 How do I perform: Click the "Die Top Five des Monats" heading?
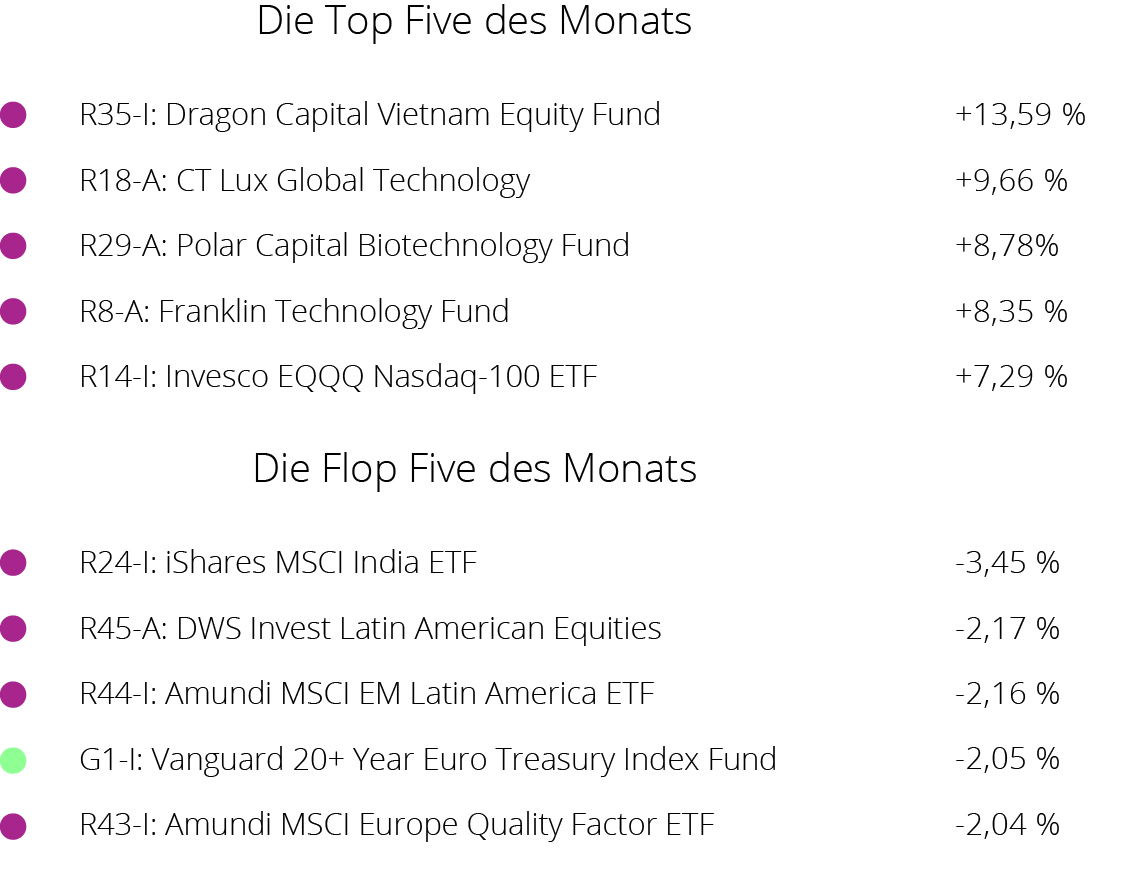pos(474,21)
